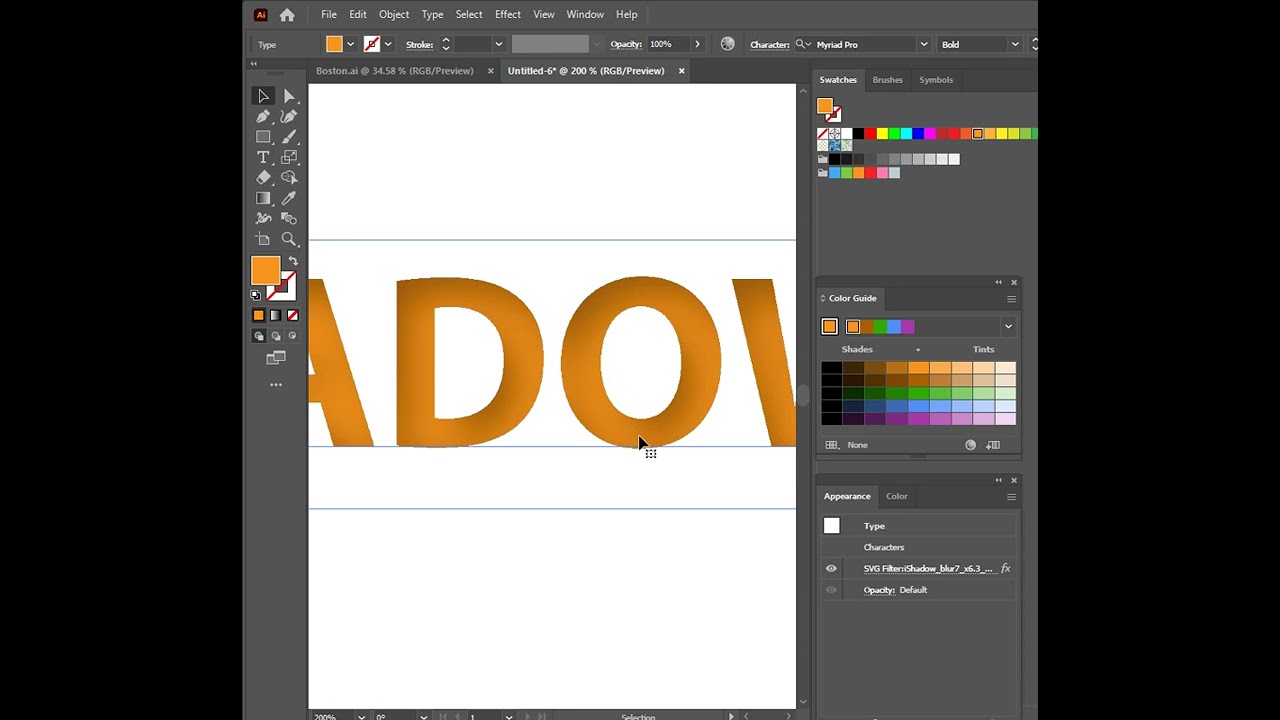Click the Character label link

770,45
